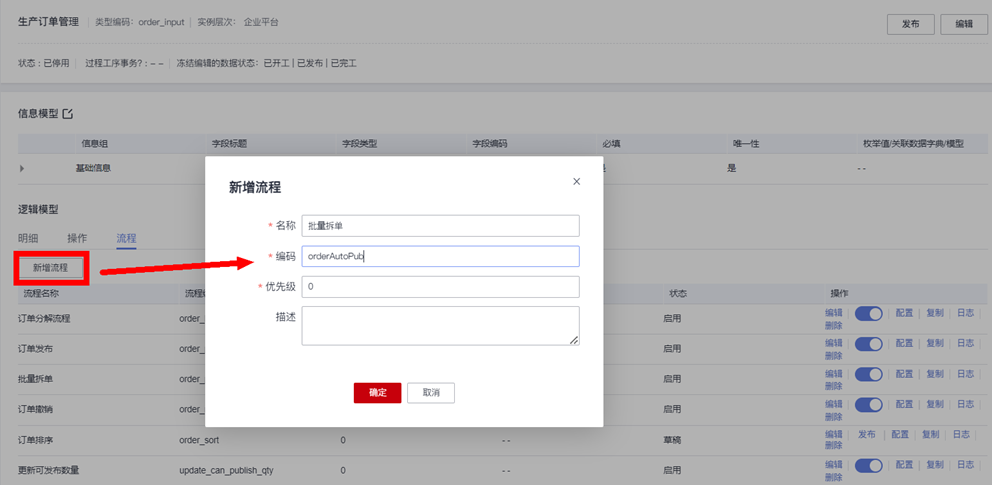Select the 草稿 status cell
Screen dimensions: 992x485
(672, 439)
